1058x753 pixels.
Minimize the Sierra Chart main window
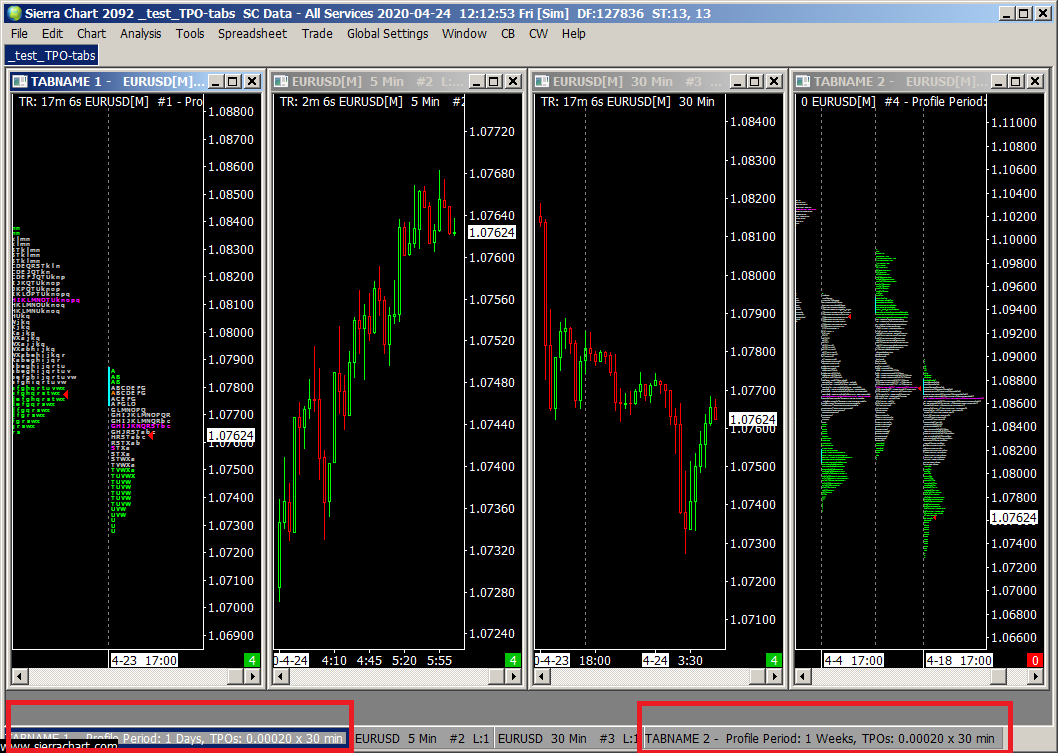coord(1006,13)
